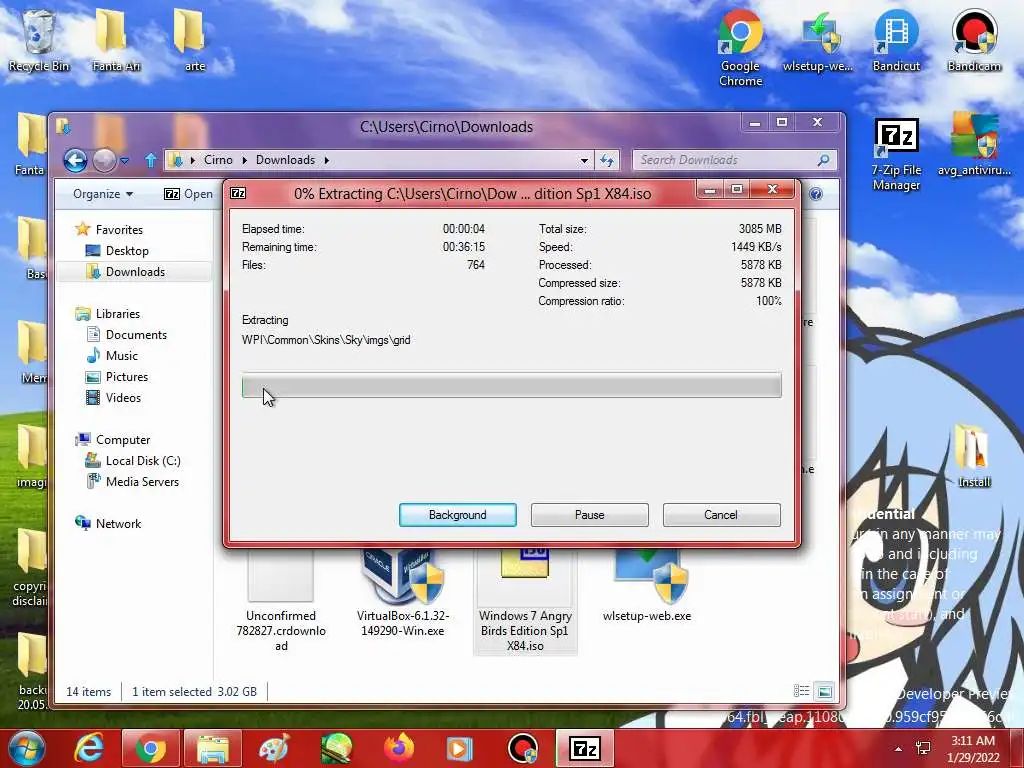Click Explorer help icon
Image resolution: width=1024 pixels, height=768 pixels.
click(x=816, y=194)
